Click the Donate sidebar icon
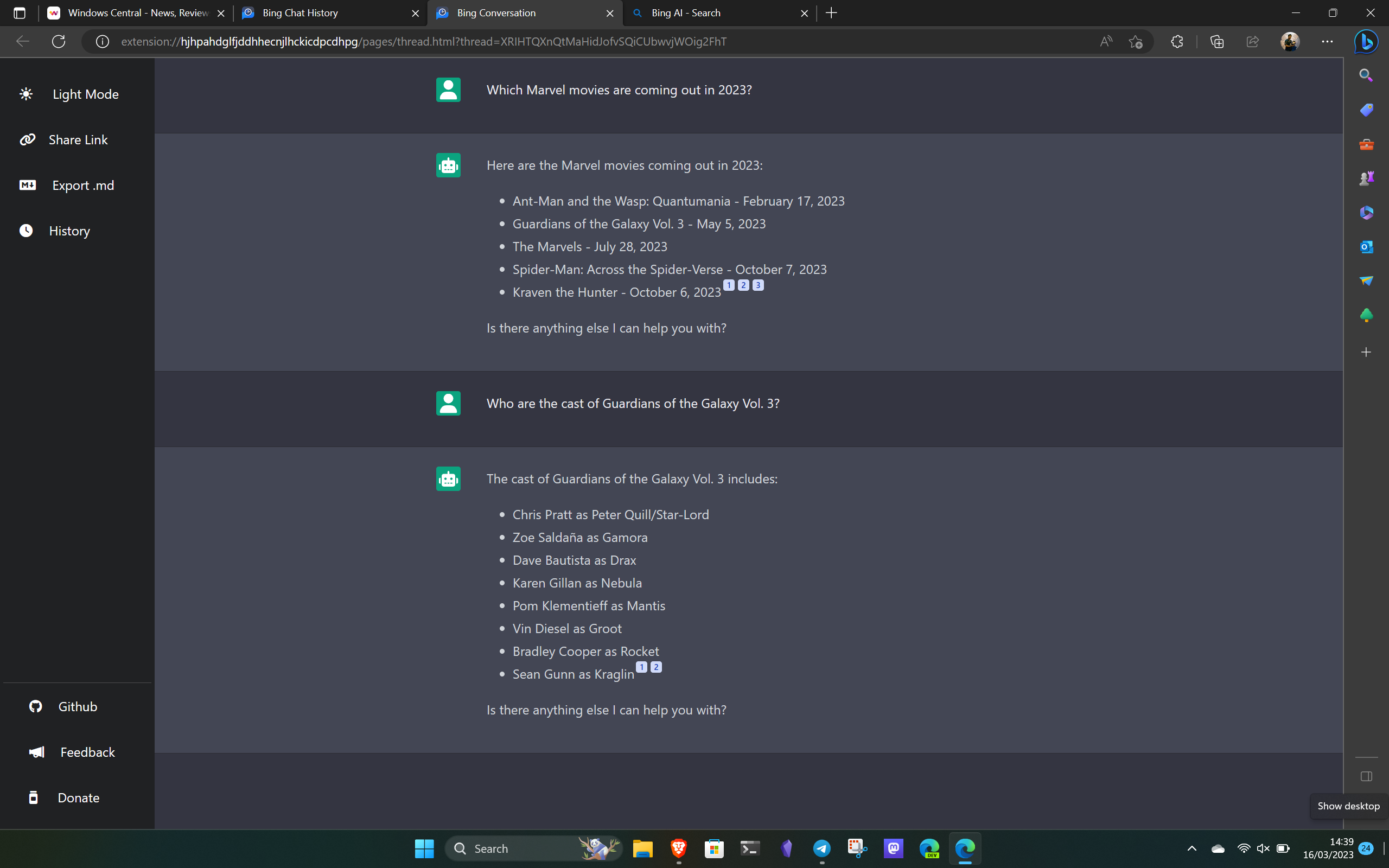The height and width of the screenshot is (868, 1389). tap(34, 797)
